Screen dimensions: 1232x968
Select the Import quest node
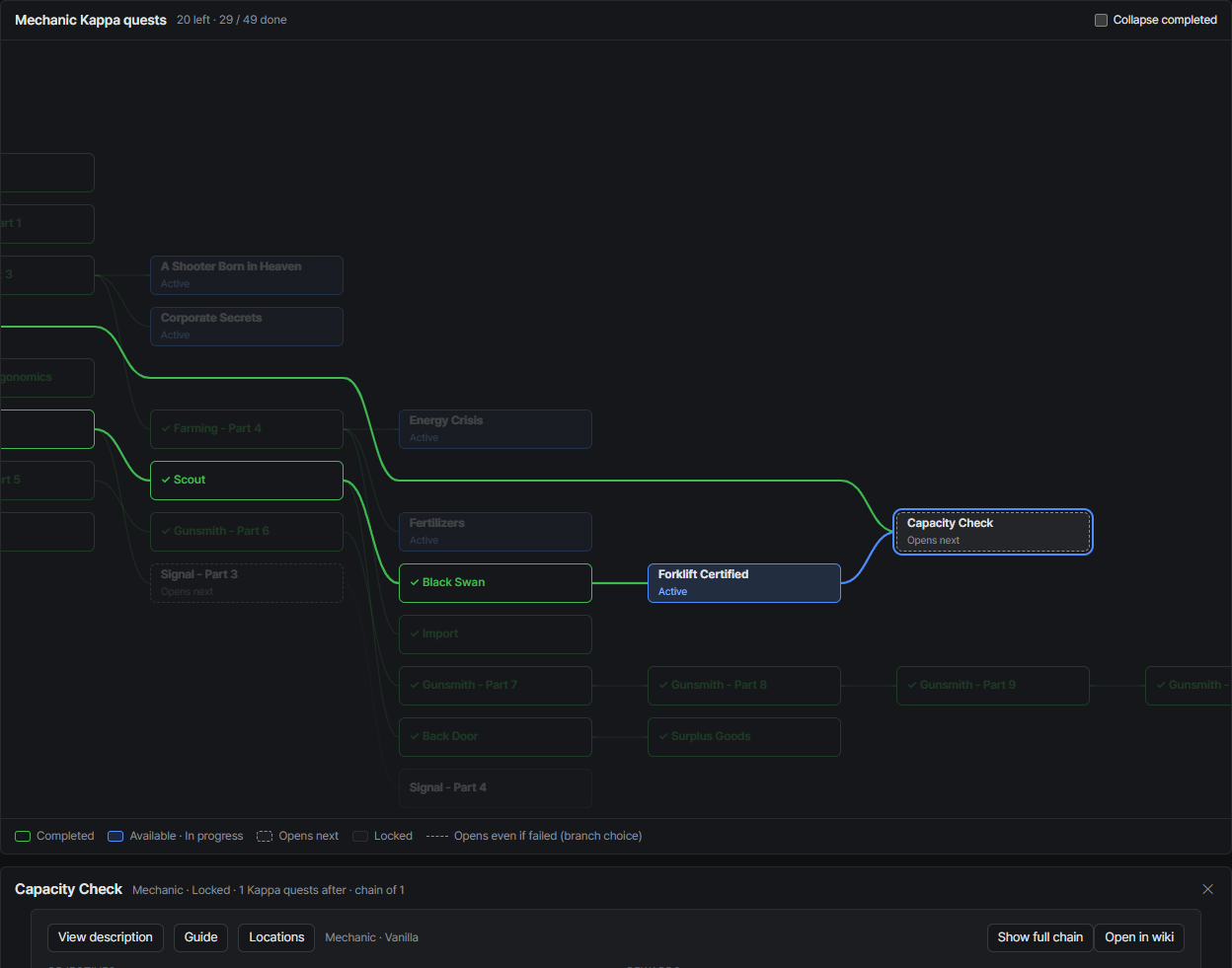(x=496, y=634)
